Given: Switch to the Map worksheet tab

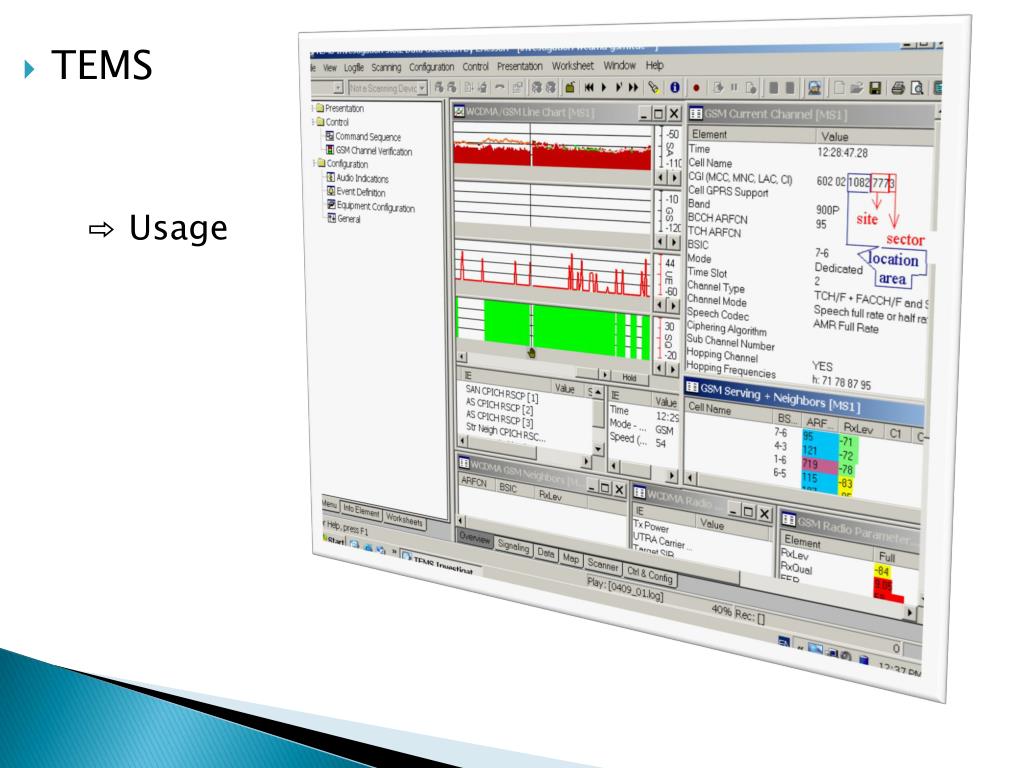Looking at the screenshot, I should (x=571, y=558).
